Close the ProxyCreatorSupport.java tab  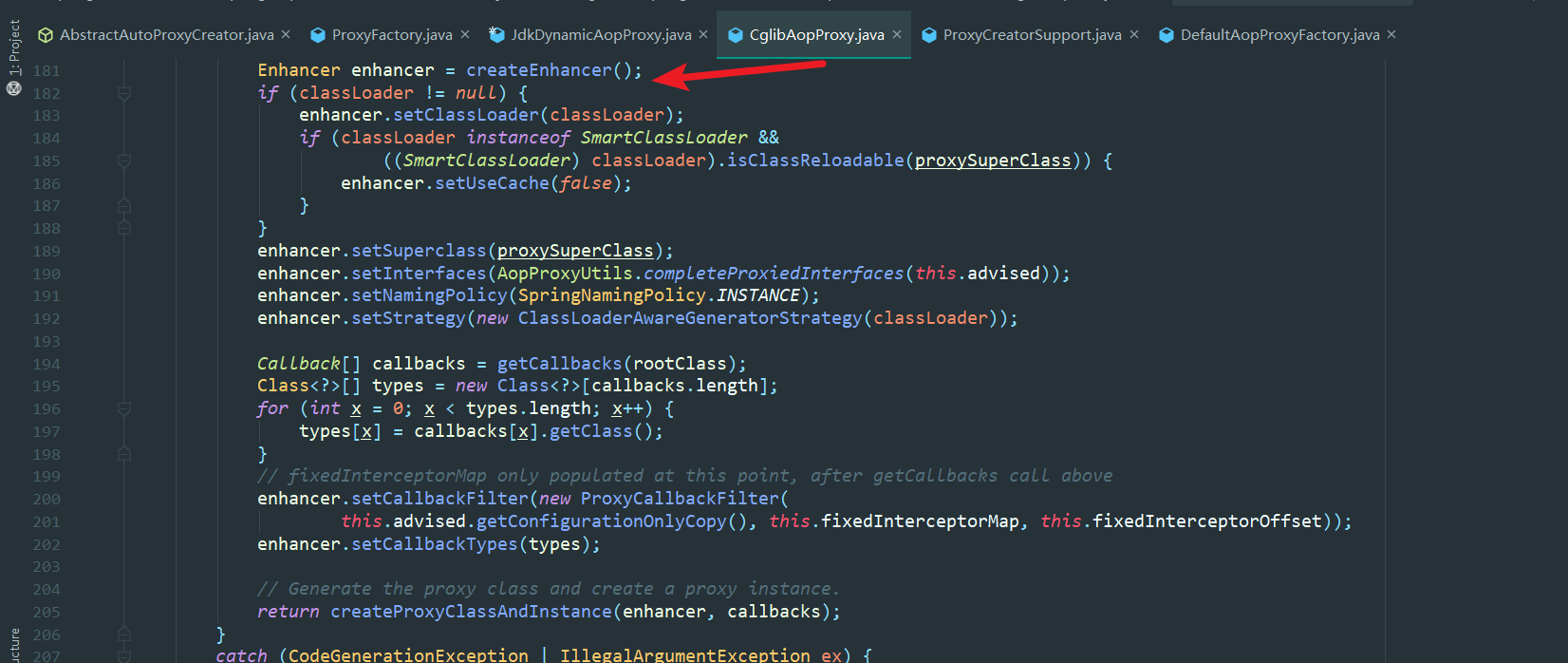[1134, 35]
